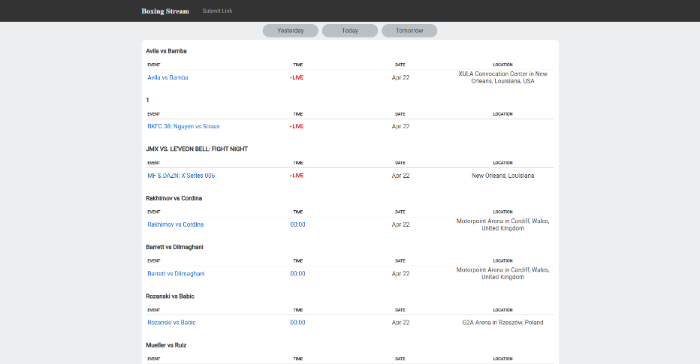Viewport: 700px width, 364px height.
Task: Select the Rakhimov vs Cordina section heading
Action: (174, 198)
